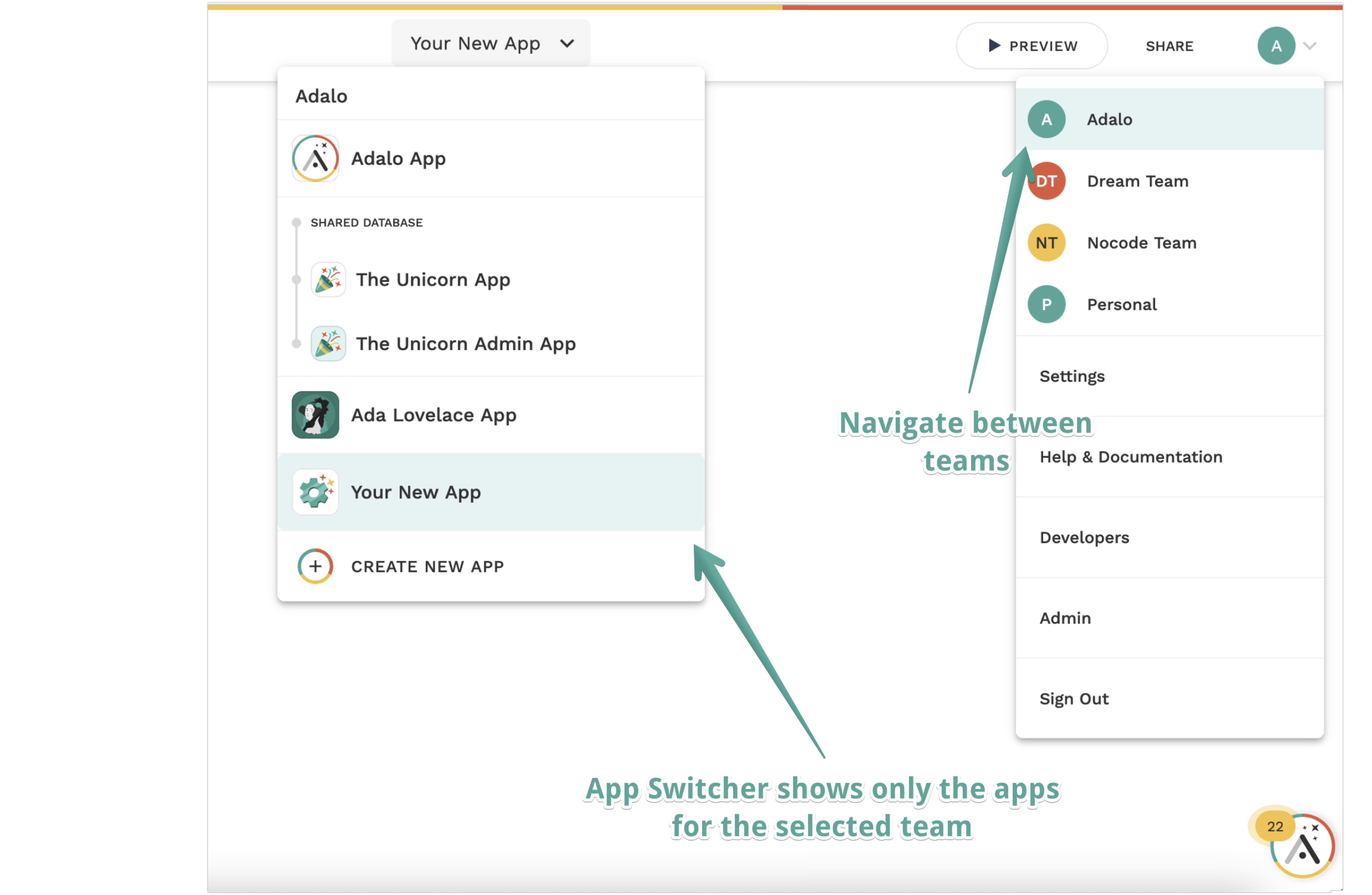The image size is (1372, 895).
Task: Click the Dream Team DT avatar
Action: click(1046, 181)
